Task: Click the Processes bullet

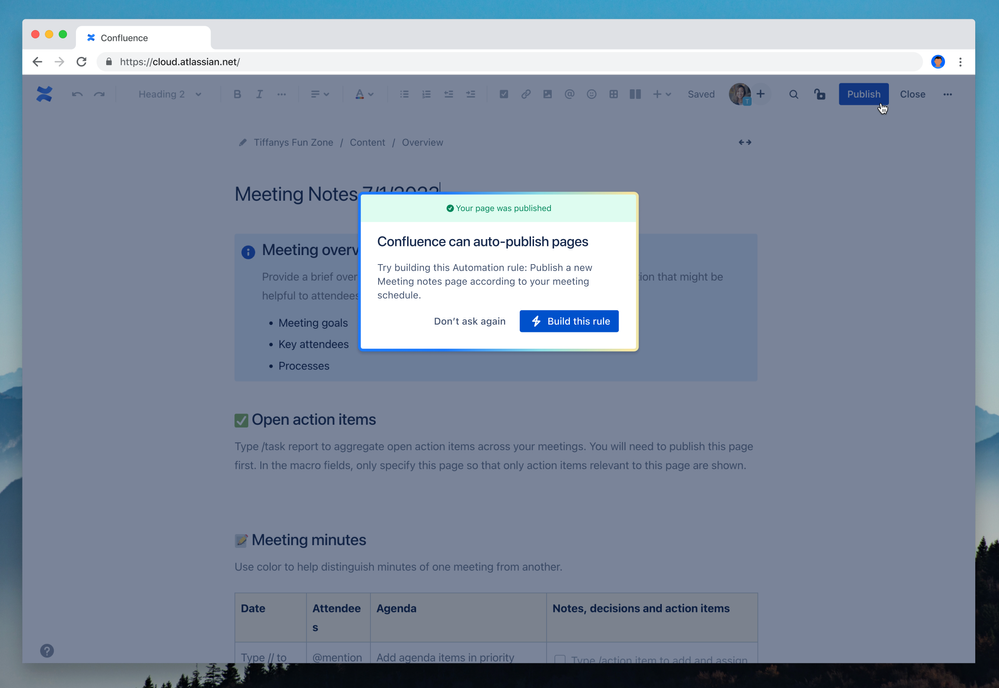Action: click(303, 366)
